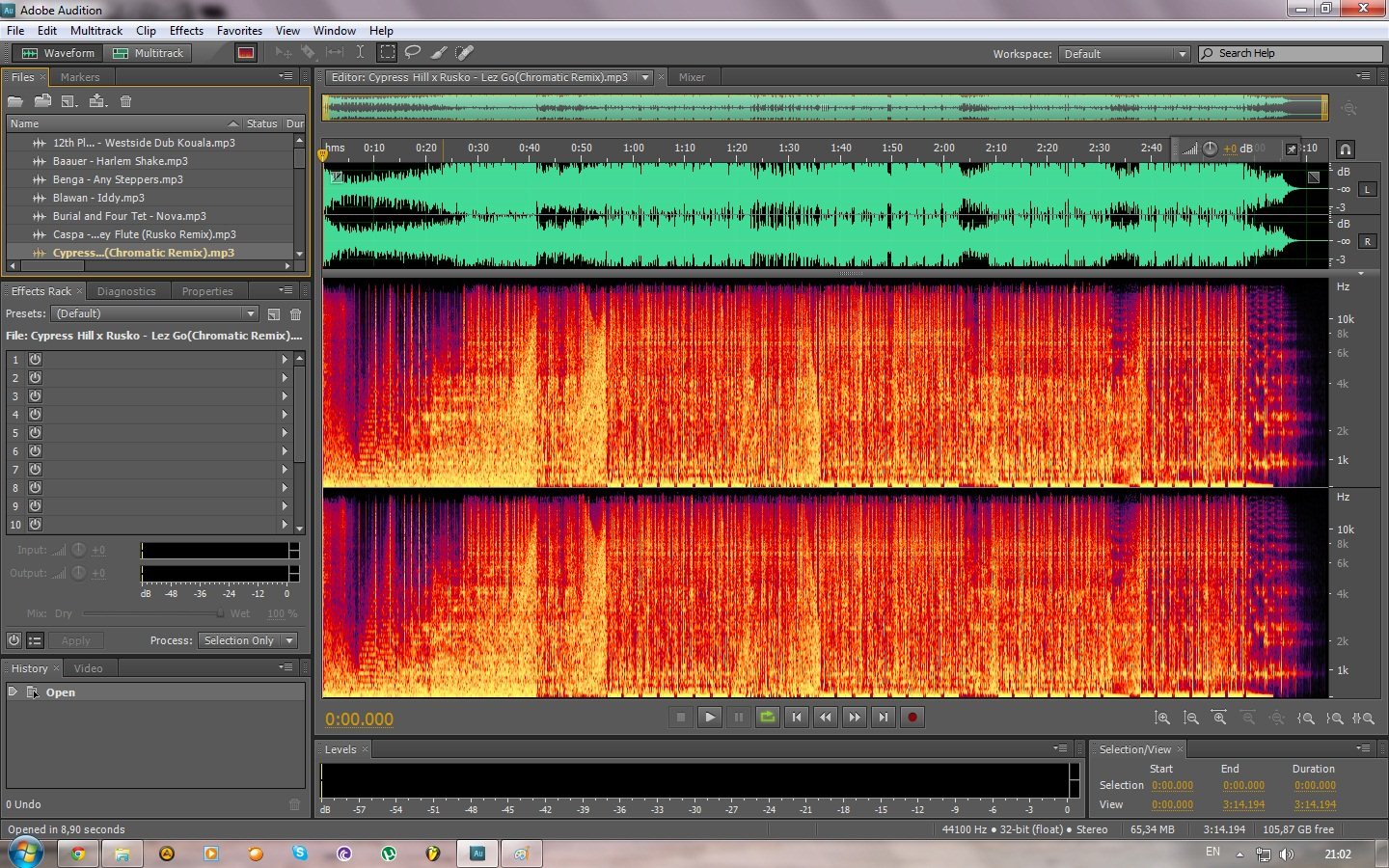This screenshot has width=1389, height=868.
Task: Delete preset trash icon in Effects Rack
Action: 295,314
